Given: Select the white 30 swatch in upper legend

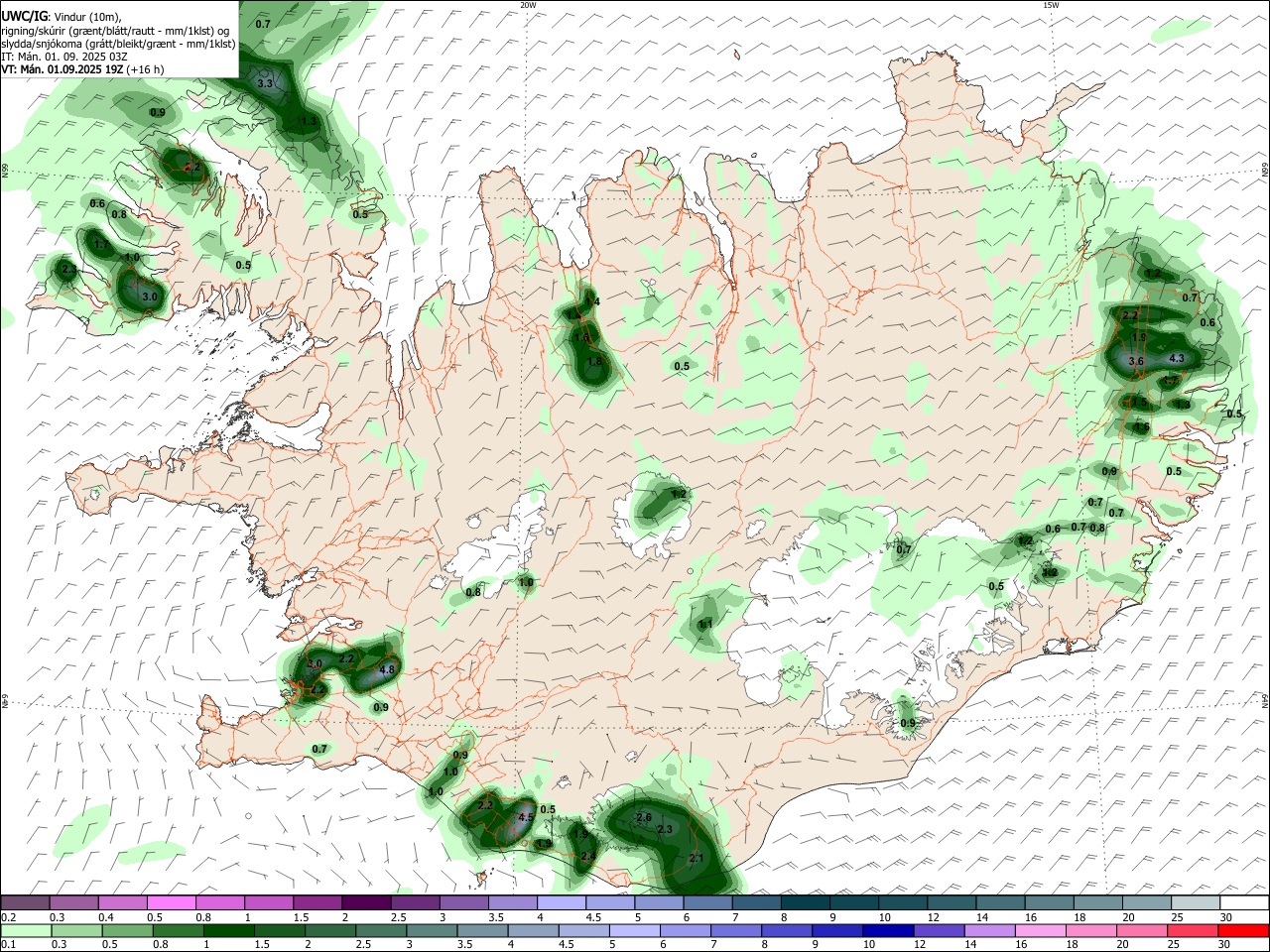Looking at the screenshot, I should click(x=1244, y=903).
